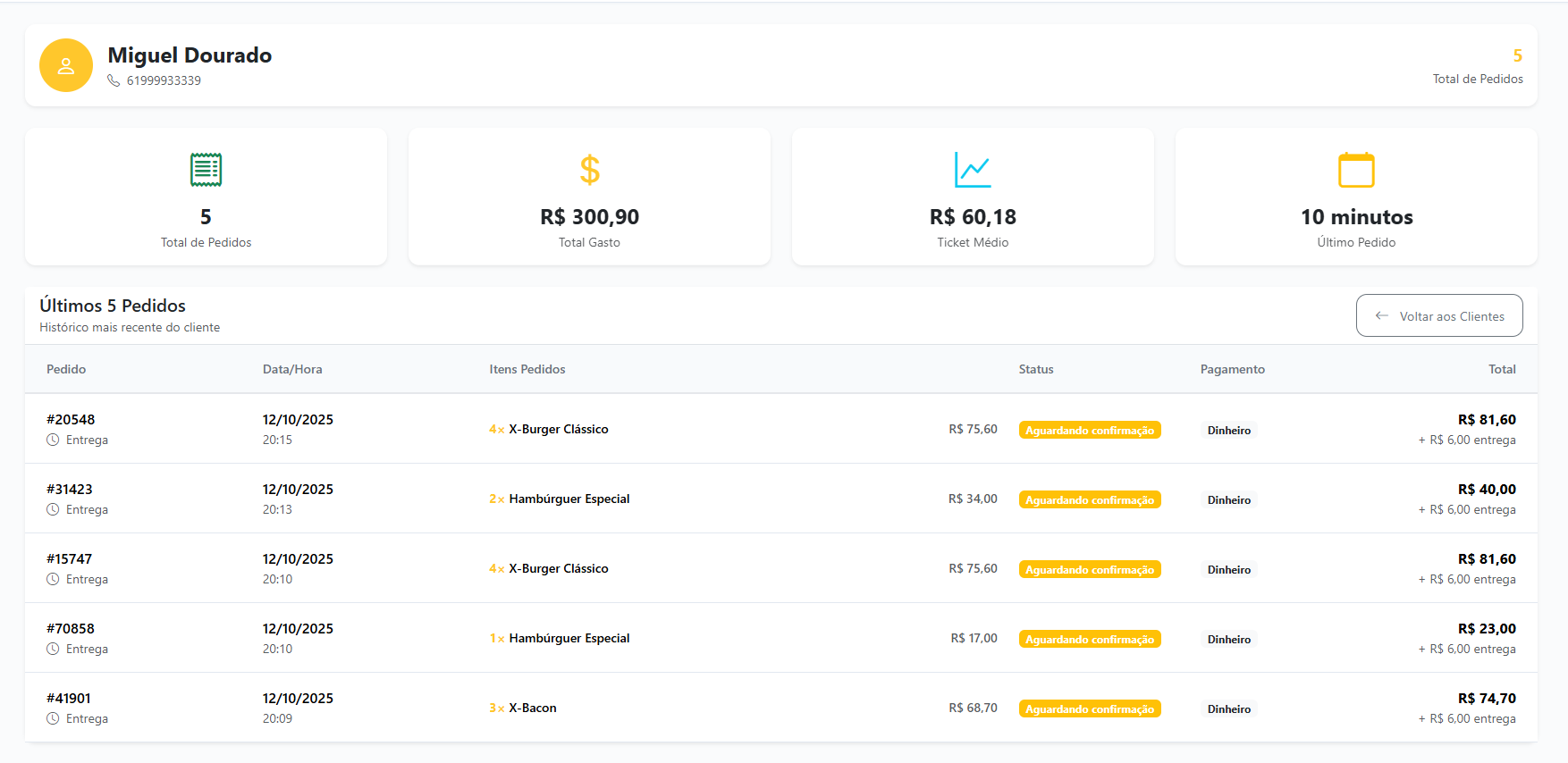Click status badge of order #41901
The image size is (1568, 763).
click(1090, 708)
